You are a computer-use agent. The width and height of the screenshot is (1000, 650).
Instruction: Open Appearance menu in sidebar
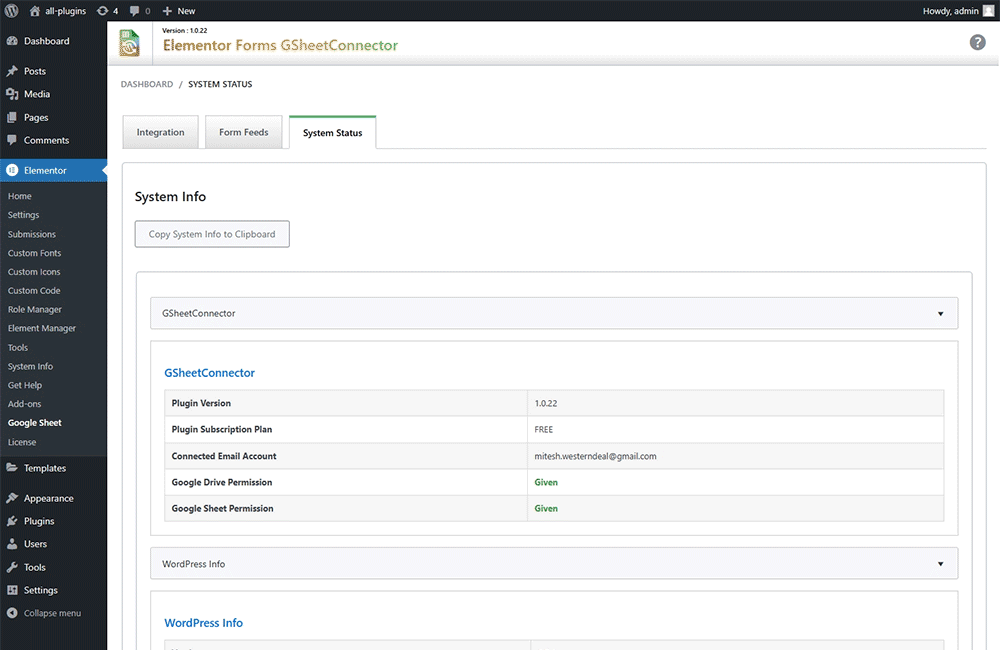click(48, 498)
